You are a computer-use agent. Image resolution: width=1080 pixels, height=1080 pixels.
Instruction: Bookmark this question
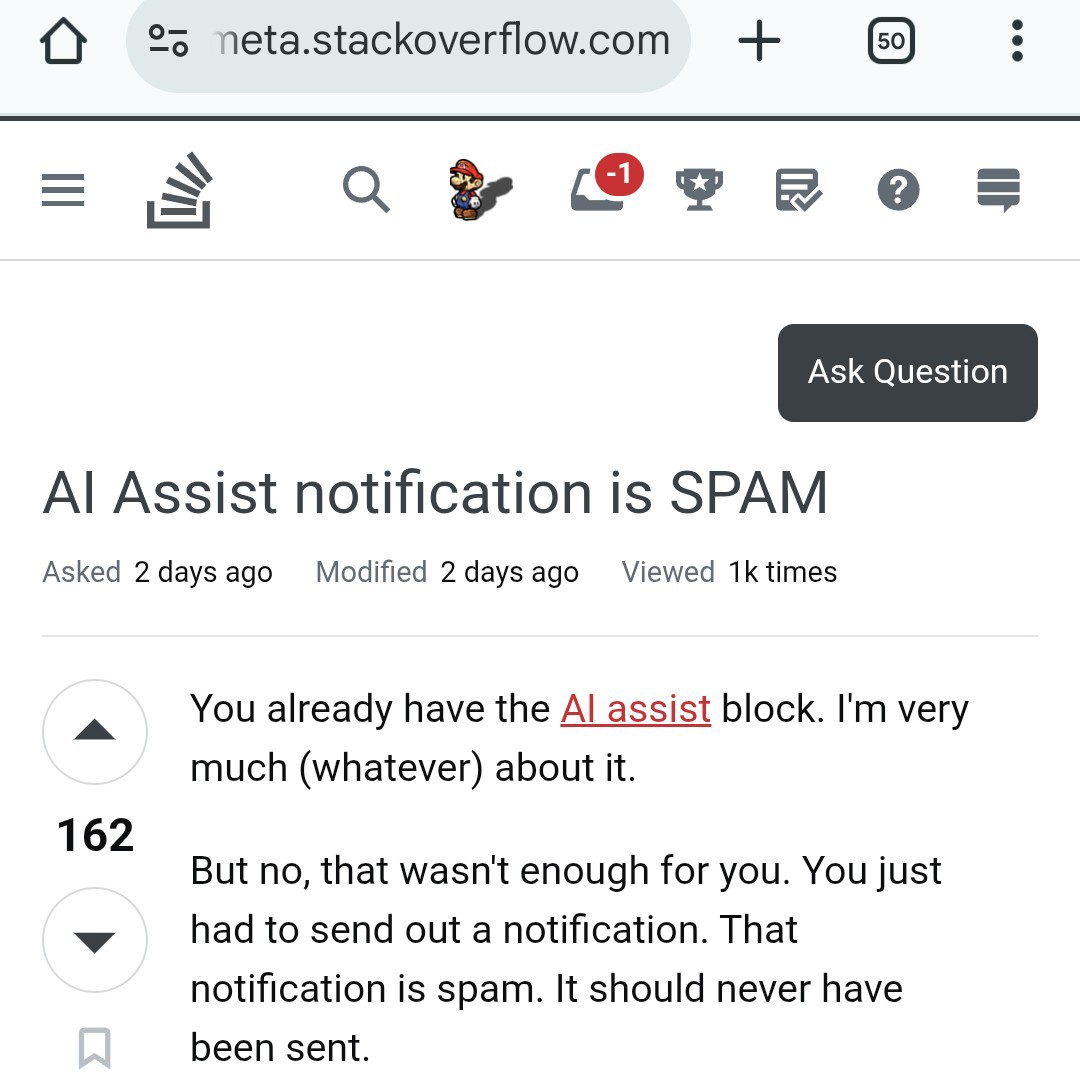point(95,1048)
